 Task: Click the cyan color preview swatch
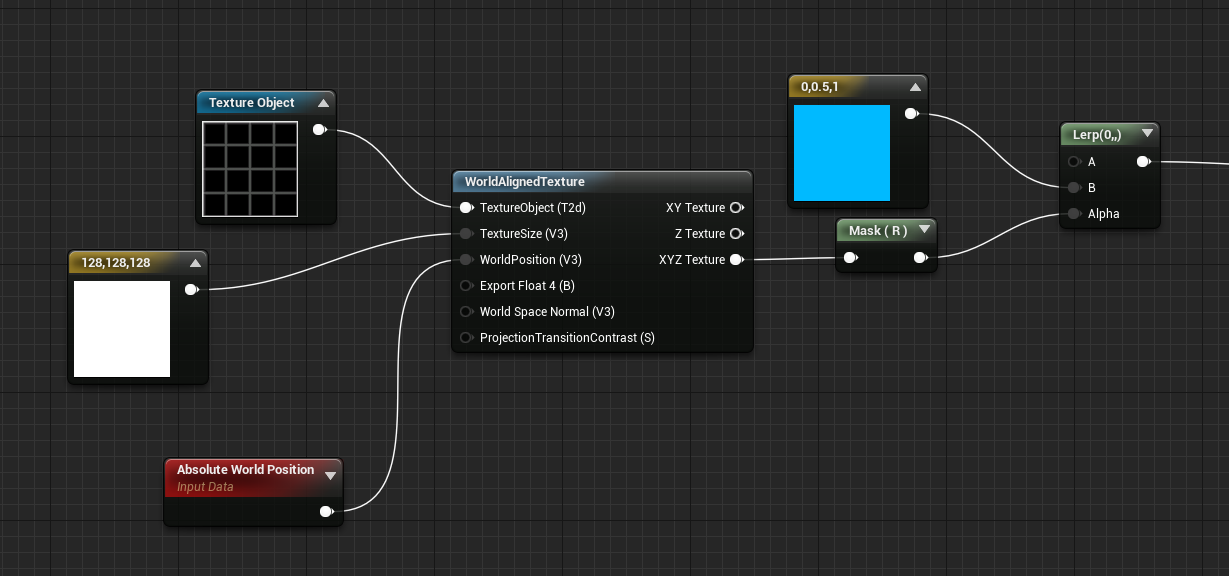pyautogui.click(x=842, y=153)
